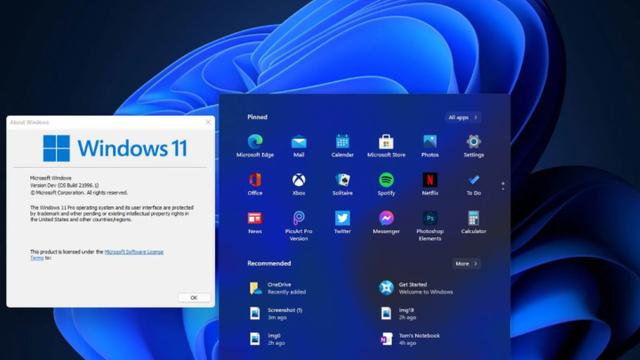Click the Pinned section heading
640x360 pixels.
pyautogui.click(x=258, y=117)
